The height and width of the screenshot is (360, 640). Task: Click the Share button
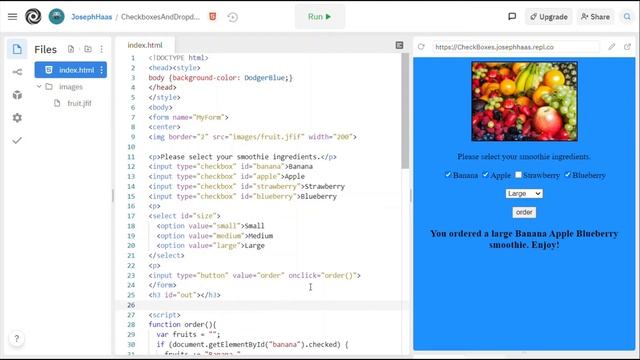596,17
